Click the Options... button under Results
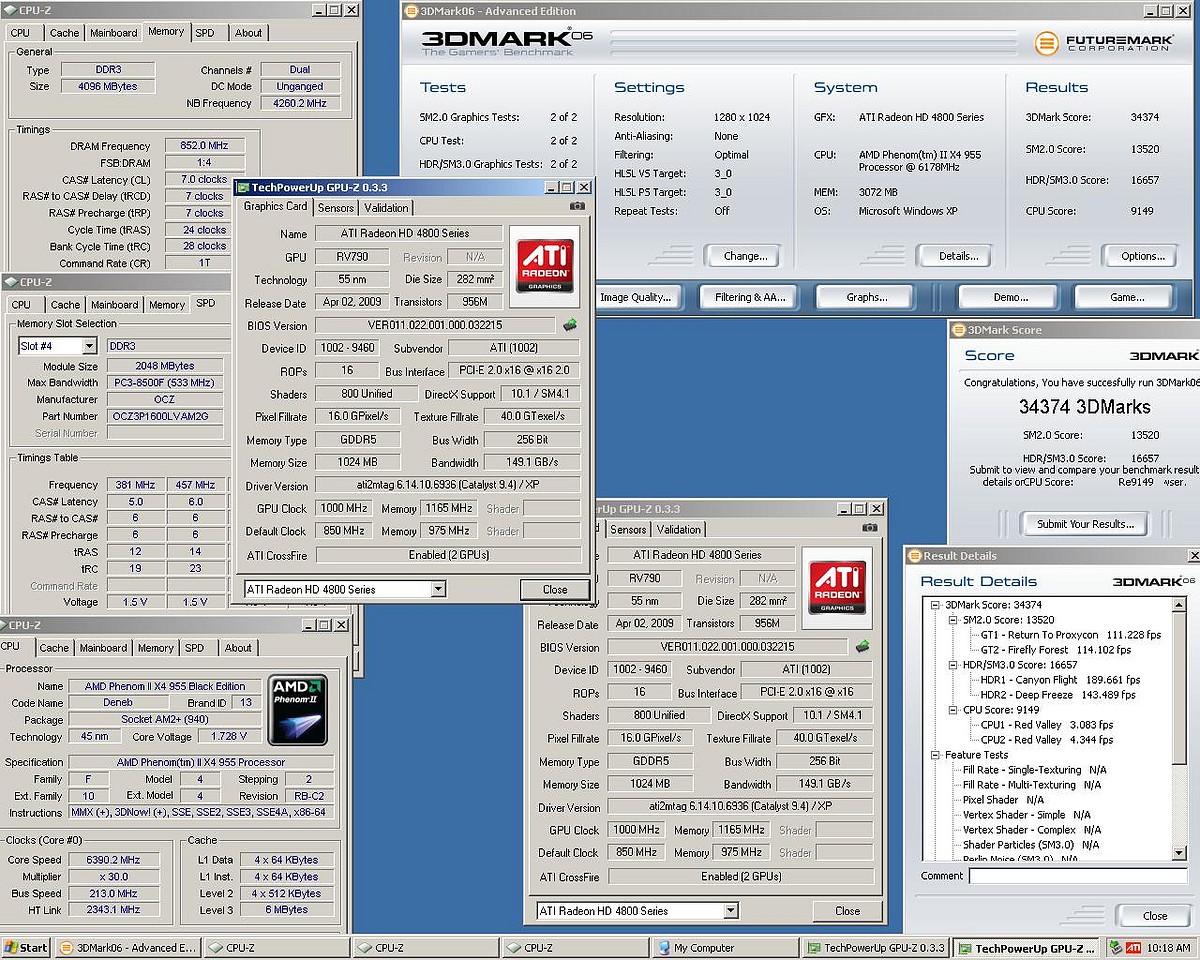 (1143, 256)
